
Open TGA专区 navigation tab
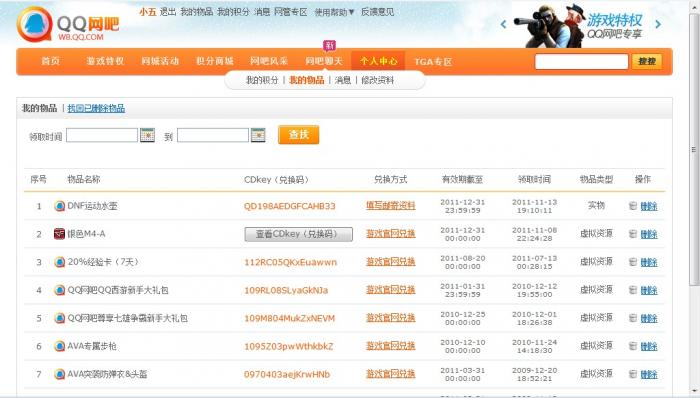(433, 62)
